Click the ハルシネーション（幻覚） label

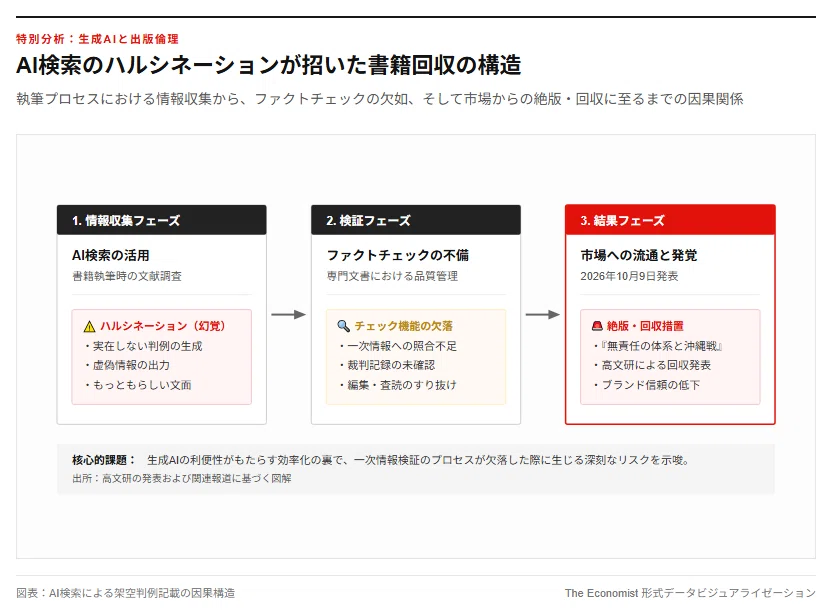163,326
